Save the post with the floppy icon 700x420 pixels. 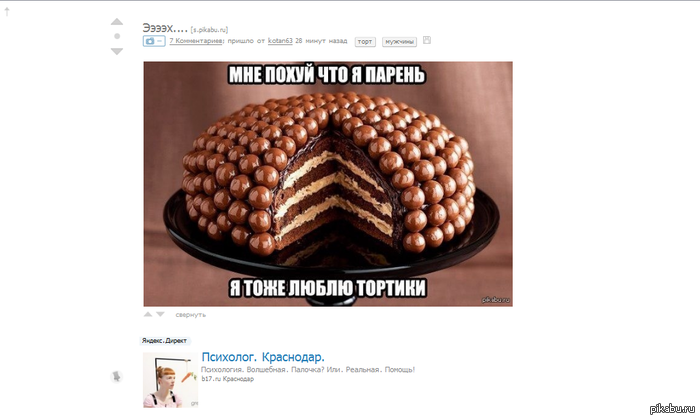click(427, 40)
